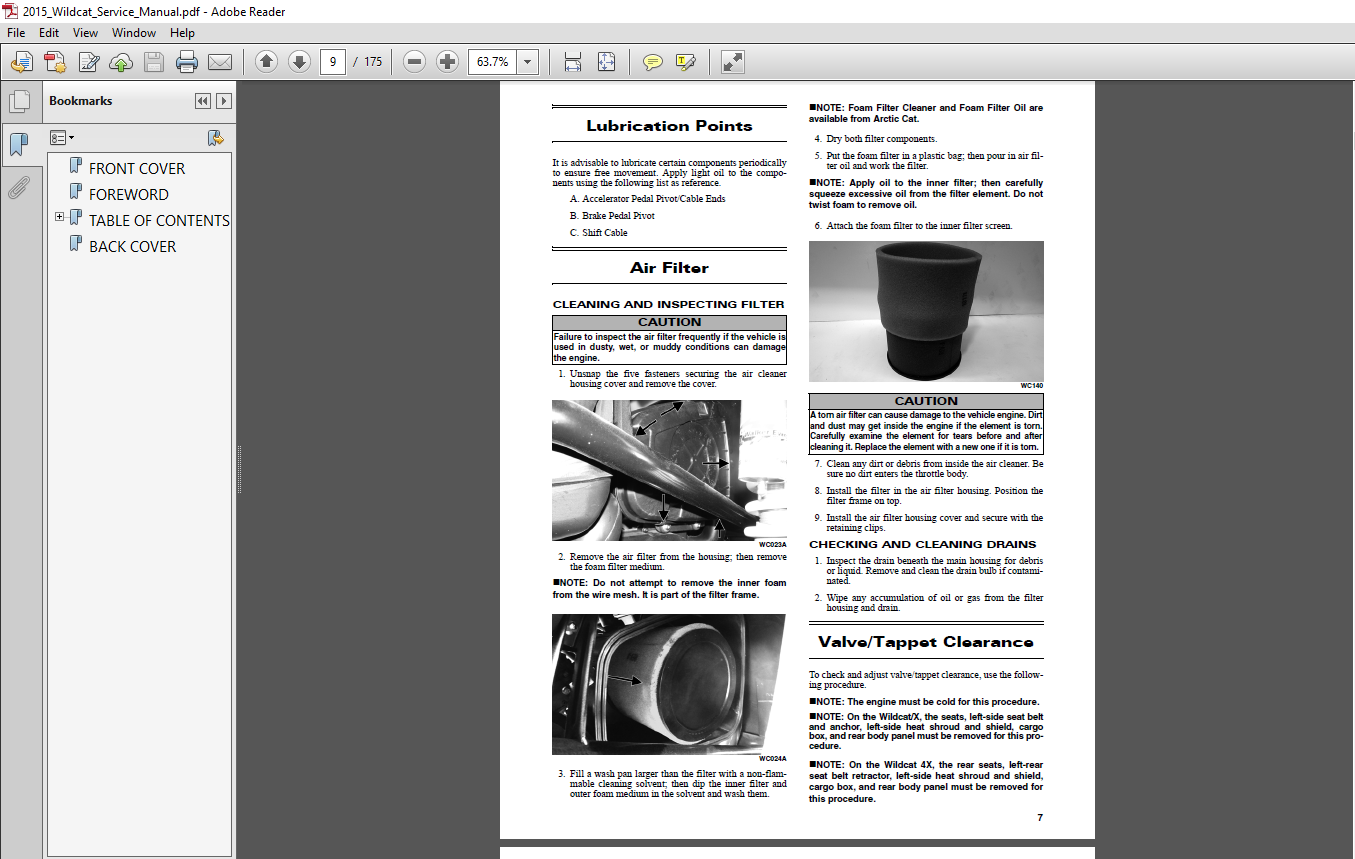Viewport: 1355px width, 859px height.
Task: Click the right-arrow button in the Bookmarks header
Action: coord(224,101)
